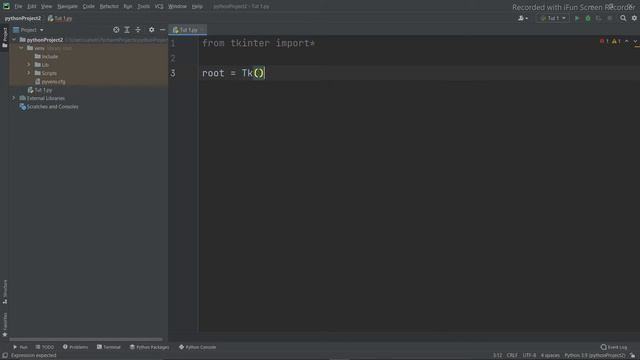The image size is (640, 360).
Task: Click the Collapse All icon in Project panel
Action: 138,30
